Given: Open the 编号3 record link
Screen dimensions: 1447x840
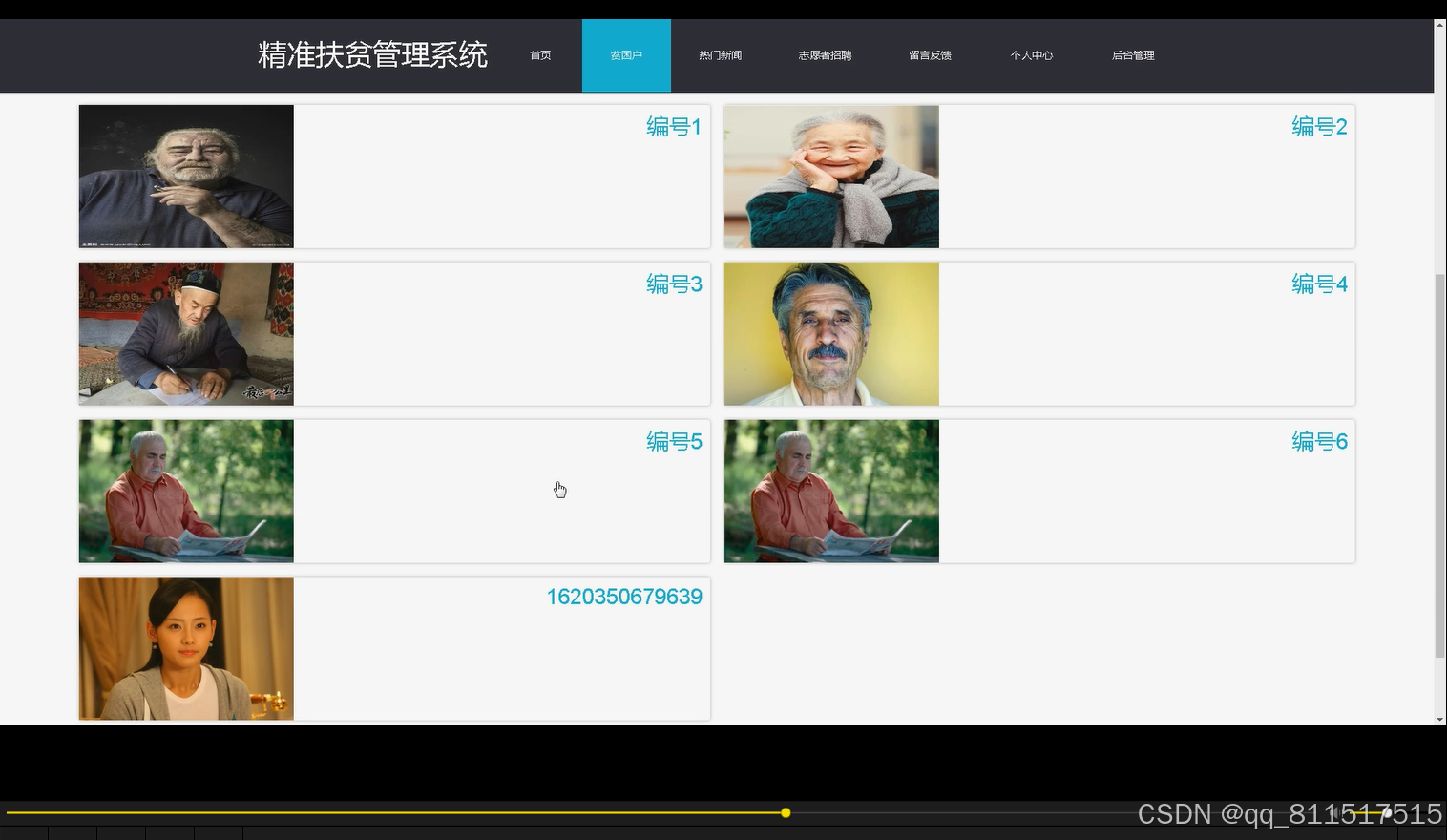Looking at the screenshot, I should (x=673, y=283).
